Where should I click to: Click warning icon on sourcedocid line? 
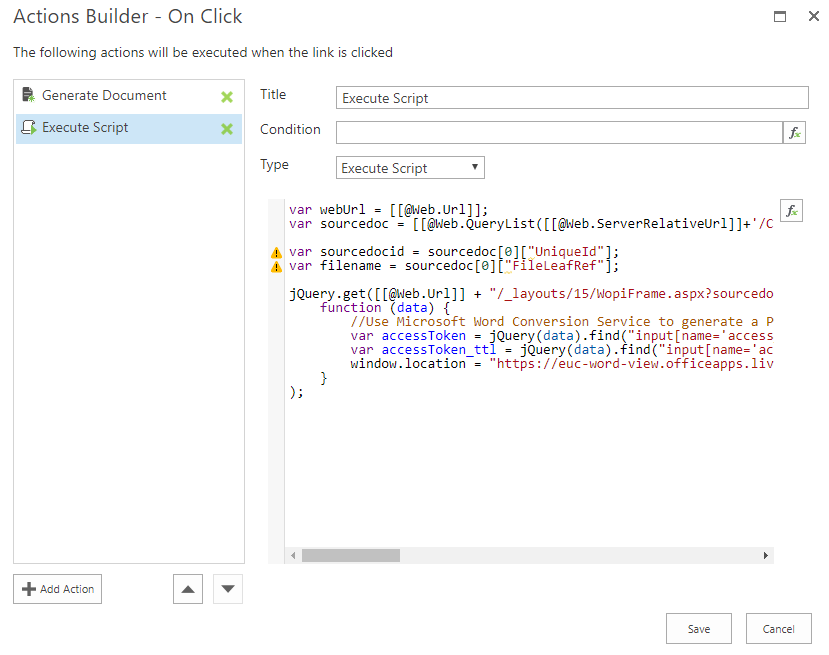tap(276, 253)
